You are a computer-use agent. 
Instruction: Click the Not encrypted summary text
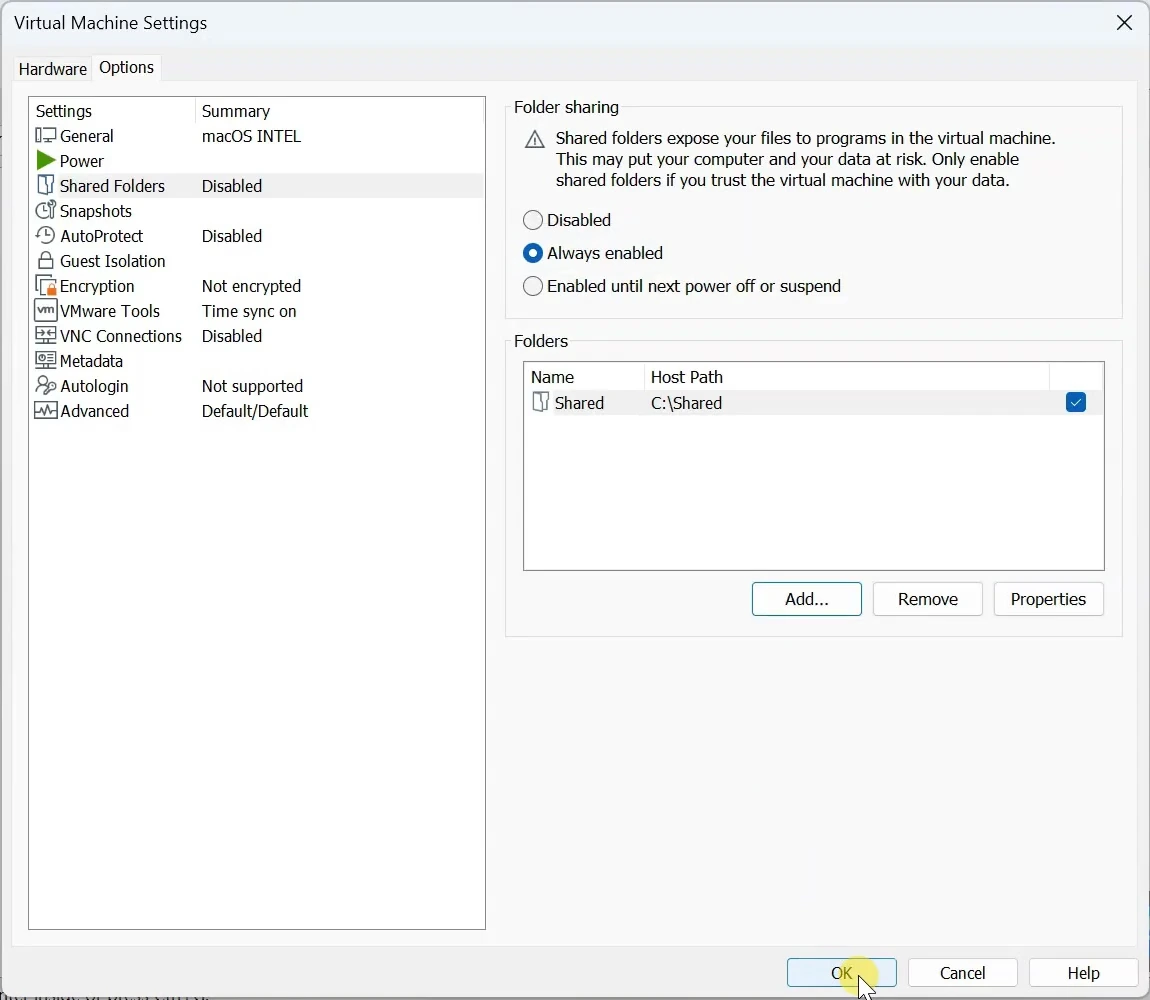pos(252,285)
